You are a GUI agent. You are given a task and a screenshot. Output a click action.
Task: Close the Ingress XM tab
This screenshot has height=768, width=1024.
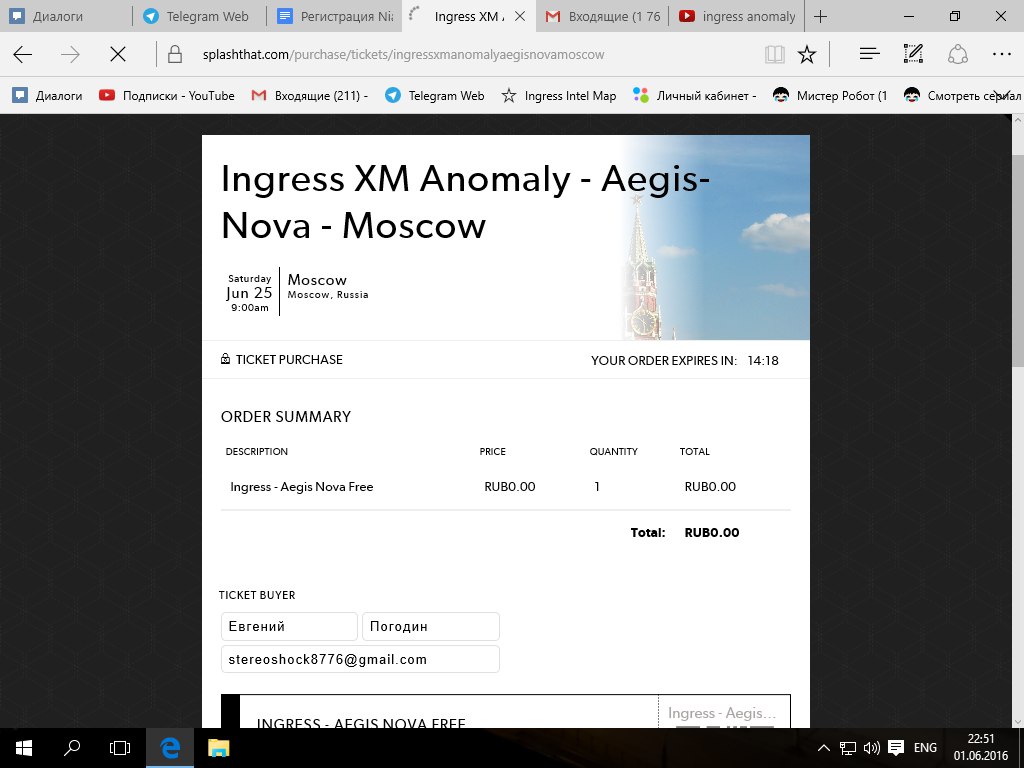coord(520,16)
